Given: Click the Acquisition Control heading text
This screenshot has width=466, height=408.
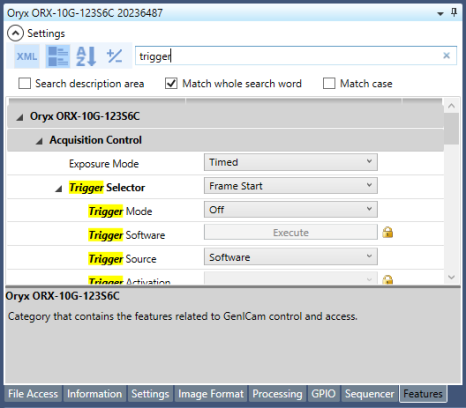Looking at the screenshot, I should click(x=96, y=140).
